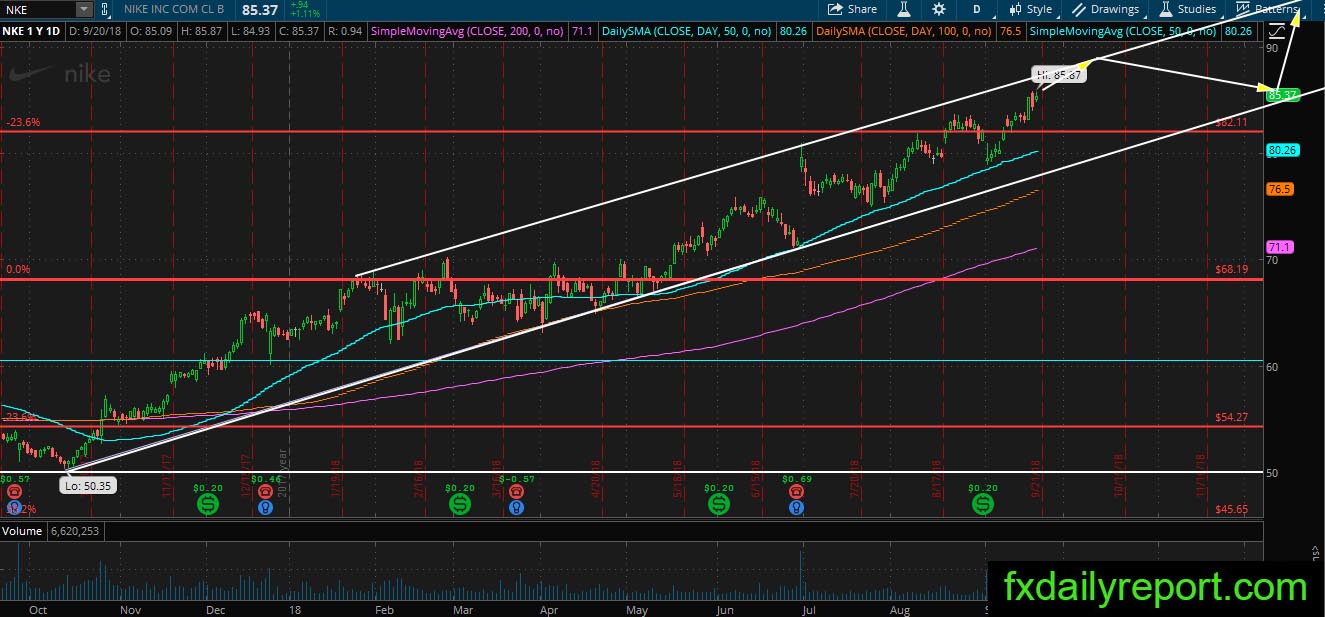Click the Jul label on time axis
Screen dimensions: 1325x617
pos(807,609)
